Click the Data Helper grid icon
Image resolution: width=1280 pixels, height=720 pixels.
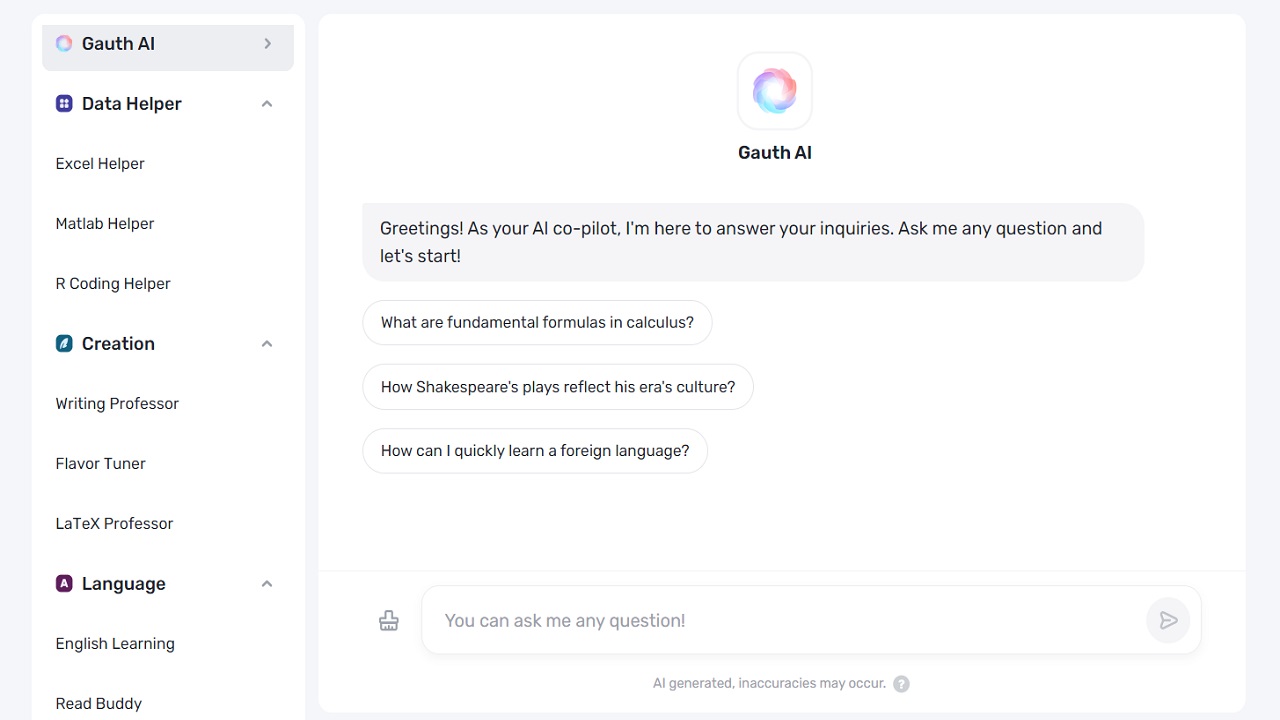click(x=64, y=104)
